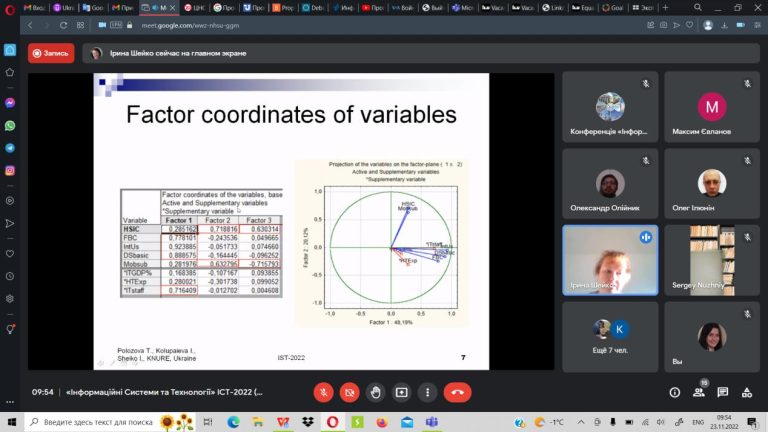Open the Ещё 7 чел. tile

point(610,337)
